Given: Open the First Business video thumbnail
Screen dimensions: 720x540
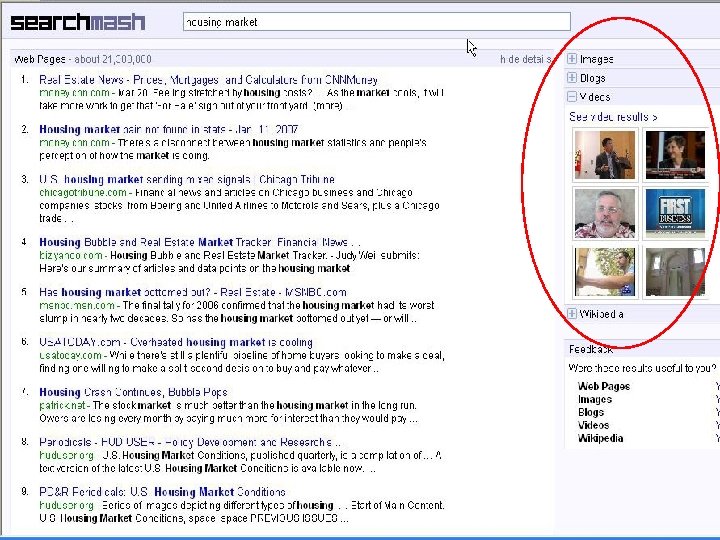Looking at the screenshot, I should coord(675,214).
